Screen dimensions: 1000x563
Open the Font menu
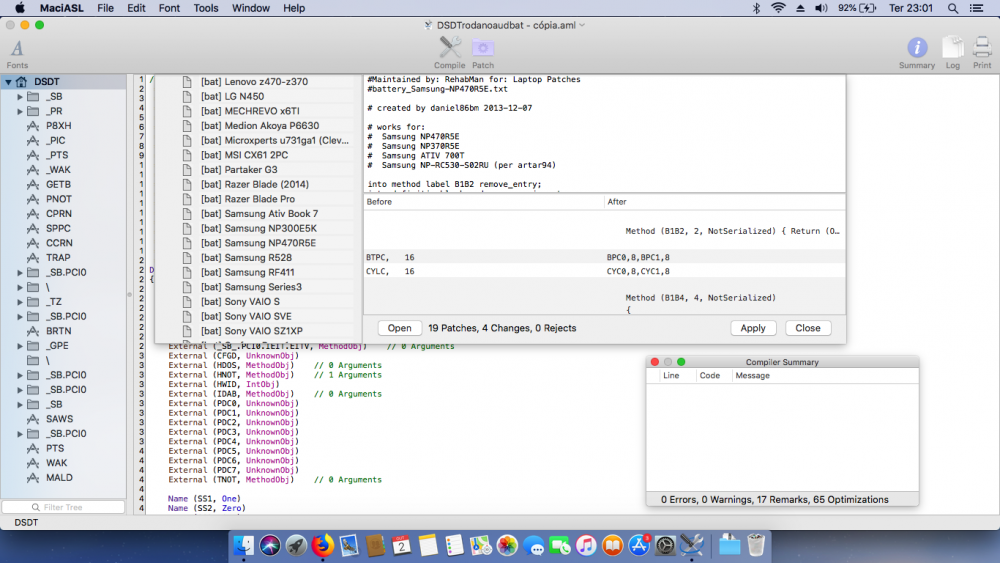(169, 8)
